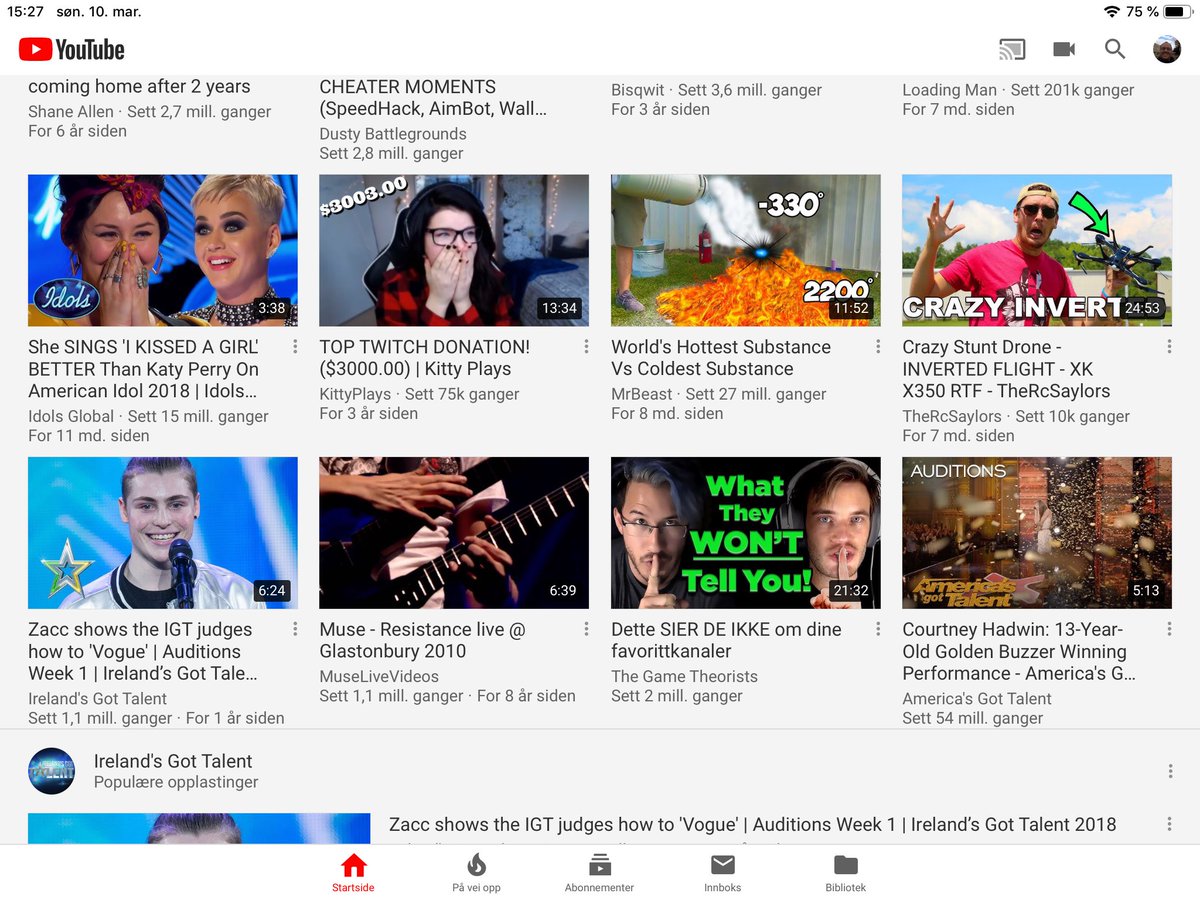Tap the Shane Allen channel info

[150, 121]
